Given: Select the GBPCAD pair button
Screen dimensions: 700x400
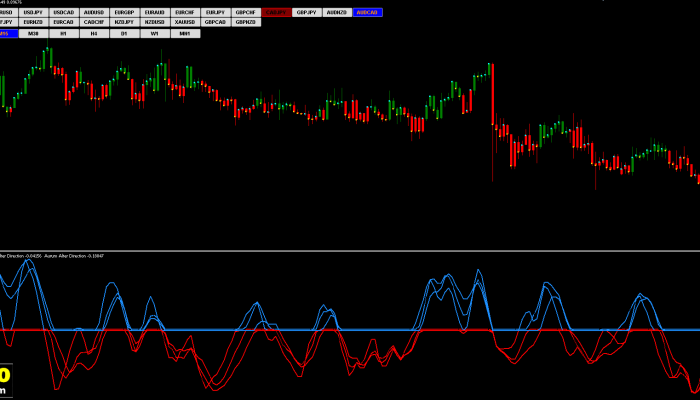Looking at the screenshot, I should (215, 22).
